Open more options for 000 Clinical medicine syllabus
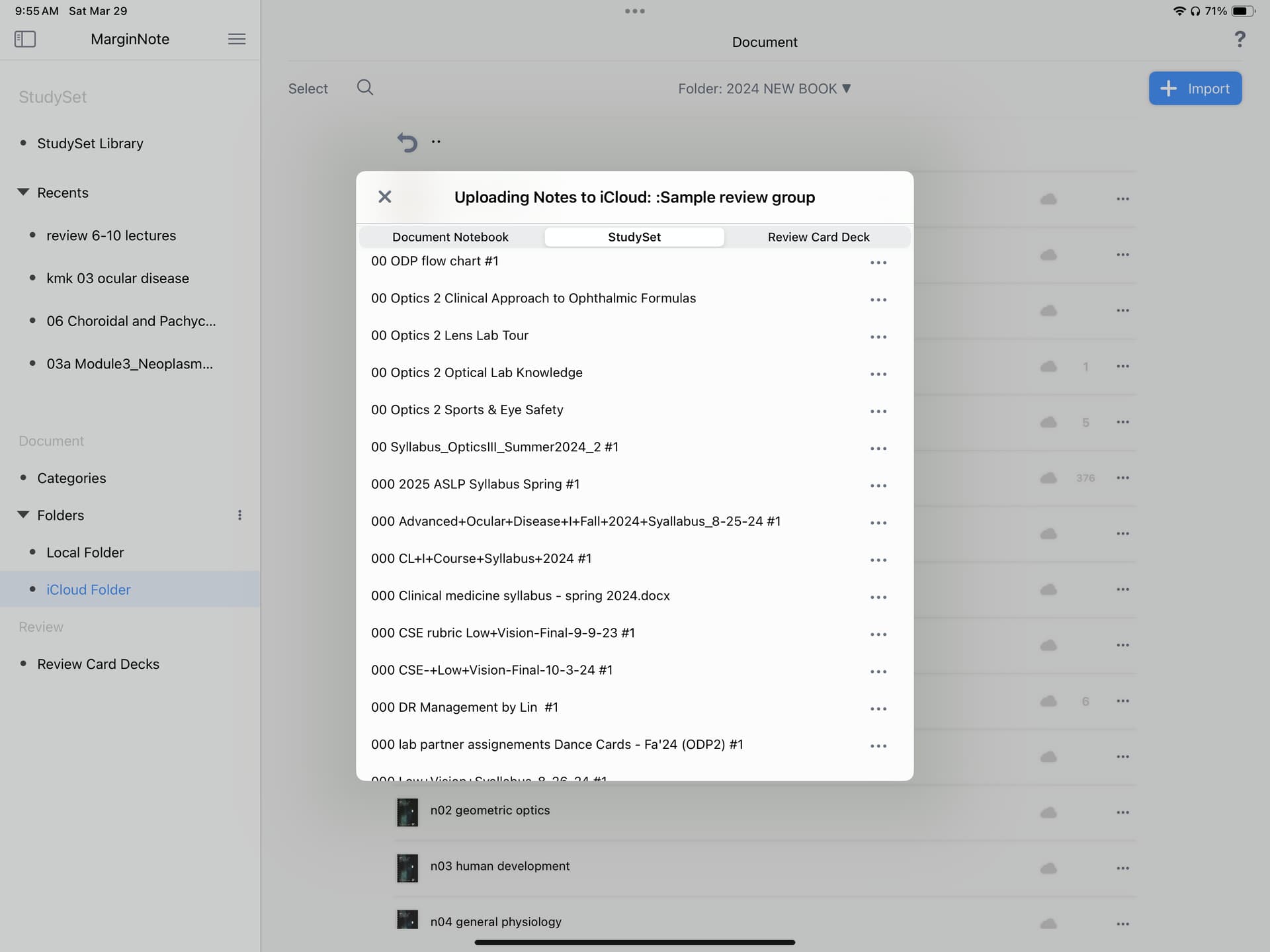1270x952 pixels. coord(878,597)
